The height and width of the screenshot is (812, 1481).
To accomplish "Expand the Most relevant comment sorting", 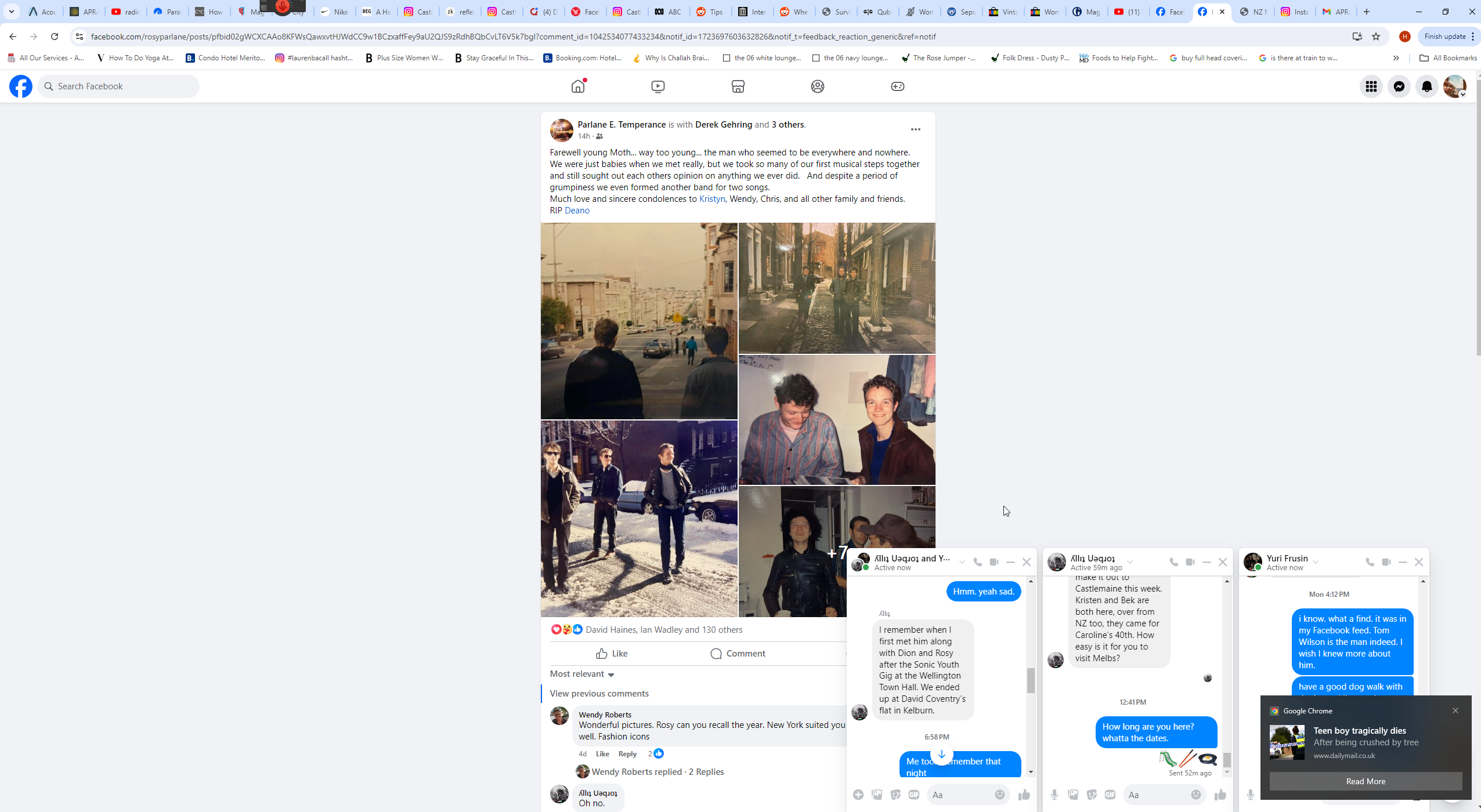I will point(582,674).
